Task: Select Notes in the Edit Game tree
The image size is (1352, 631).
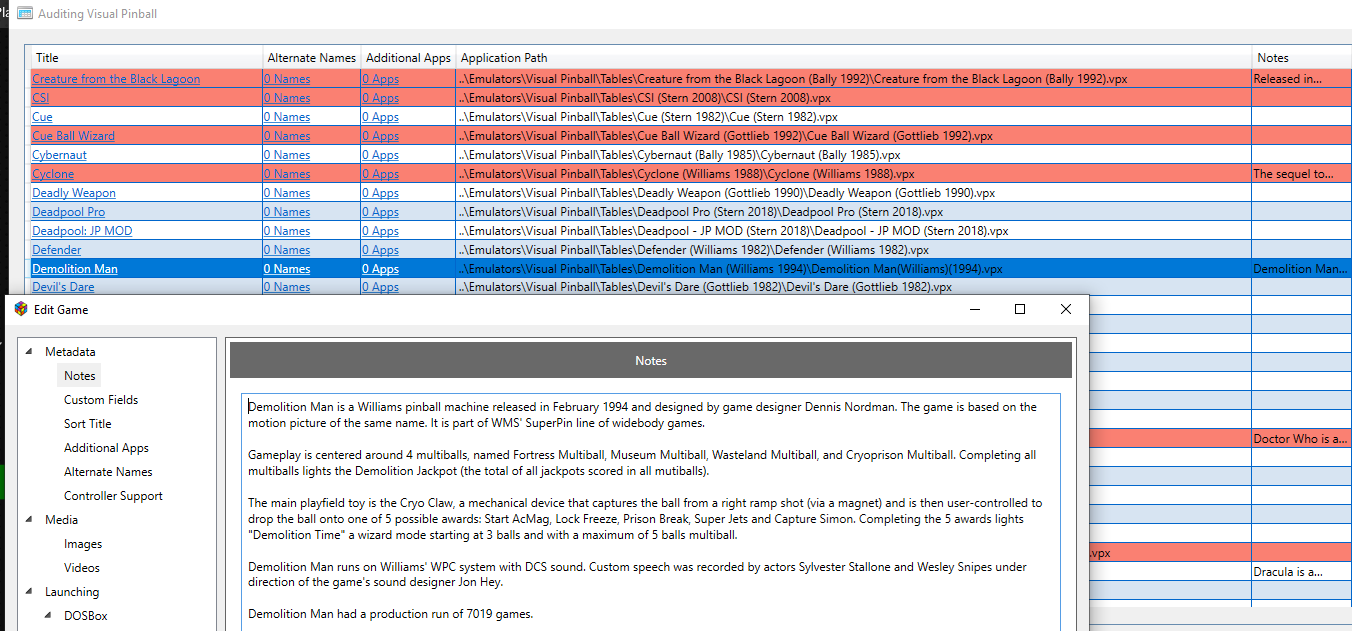Action: [80, 376]
